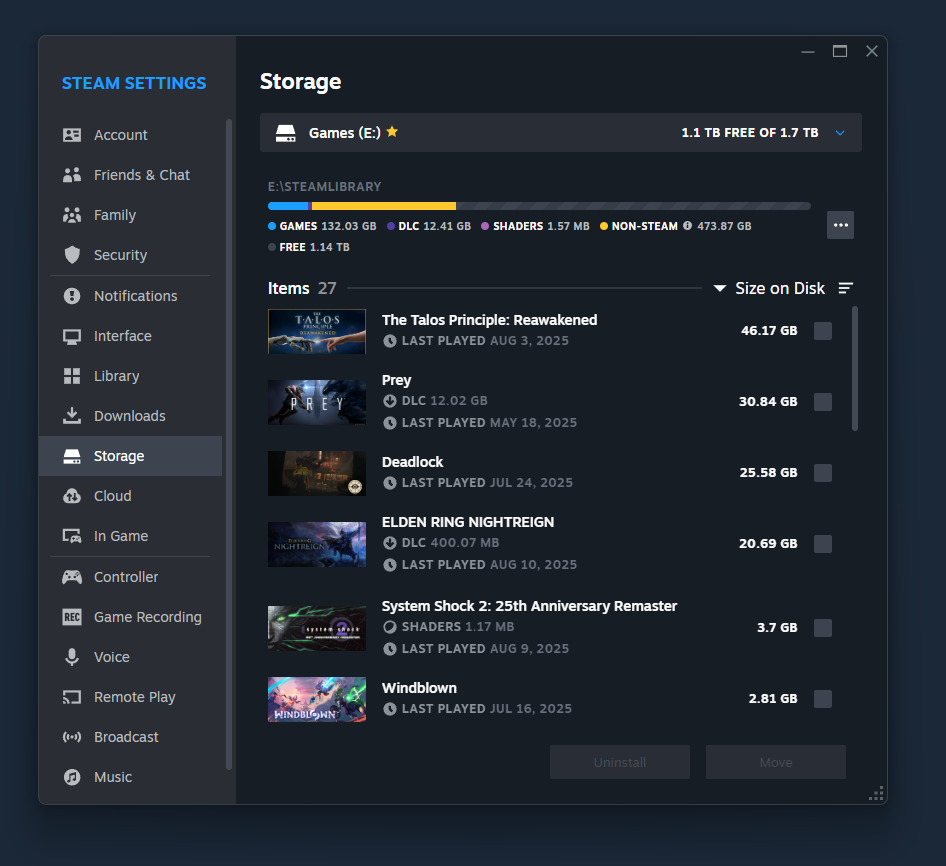
Task: Click the ELDEN RING NIGHTREIGN thumbnail
Action: pyautogui.click(x=317, y=544)
